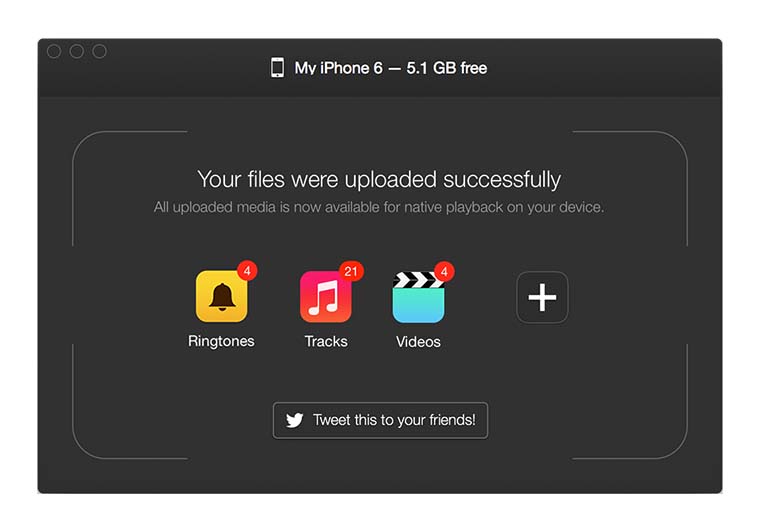Viewport: 760px width, 532px height.
Task: Open the Tracks music note icon
Action: tap(326, 296)
